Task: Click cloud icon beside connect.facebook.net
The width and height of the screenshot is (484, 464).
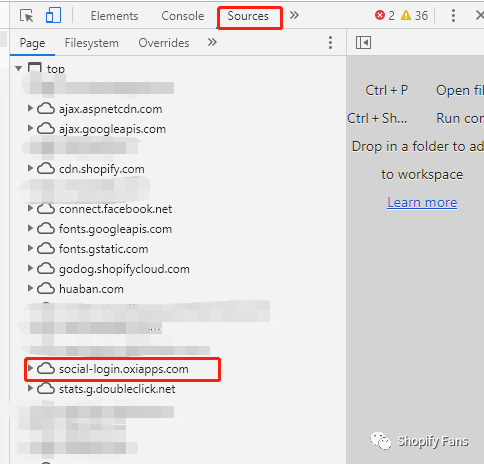Action: (46, 209)
